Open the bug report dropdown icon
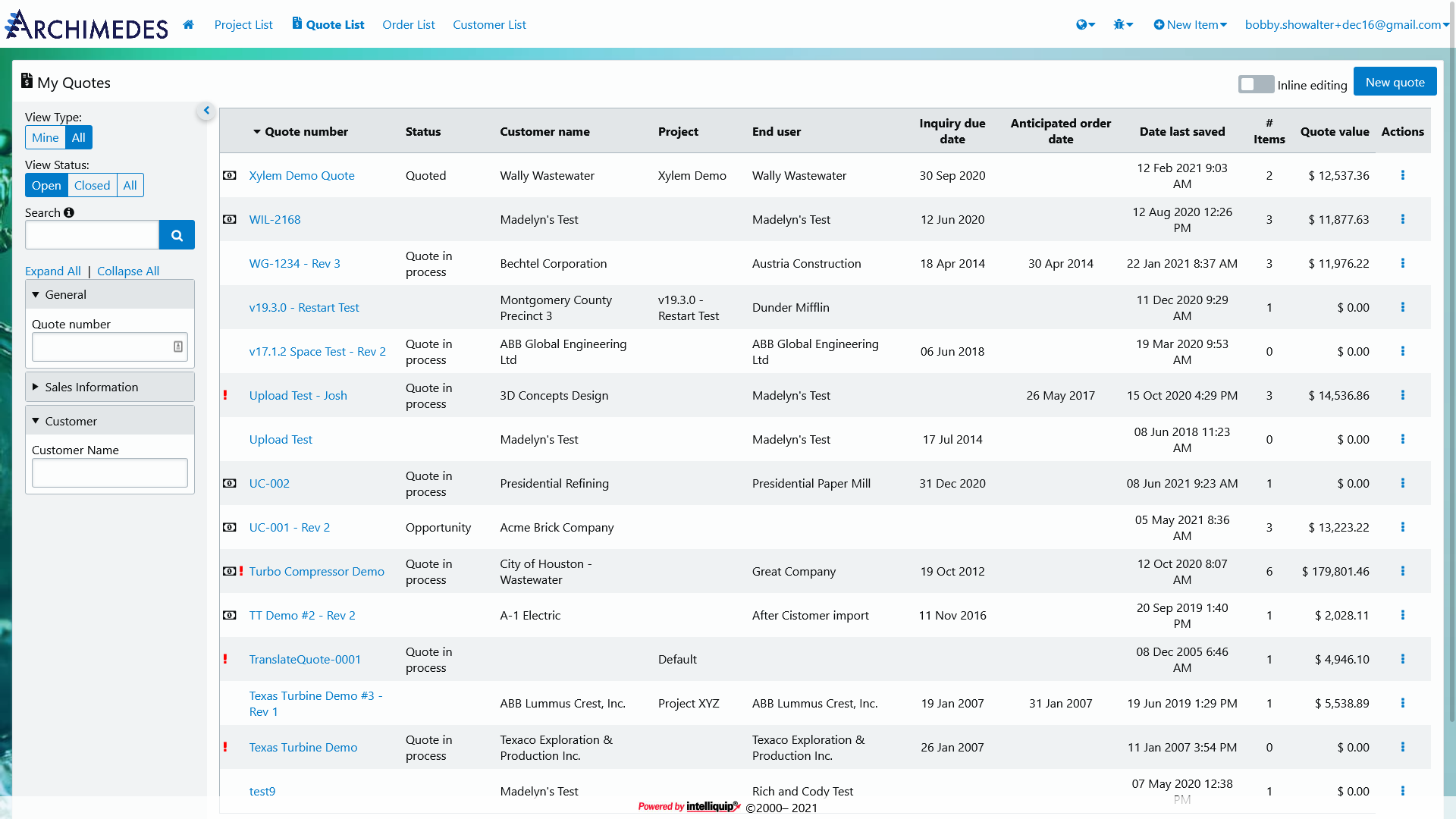Image resolution: width=1456 pixels, height=819 pixels. pyautogui.click(x=1123, y=24)
